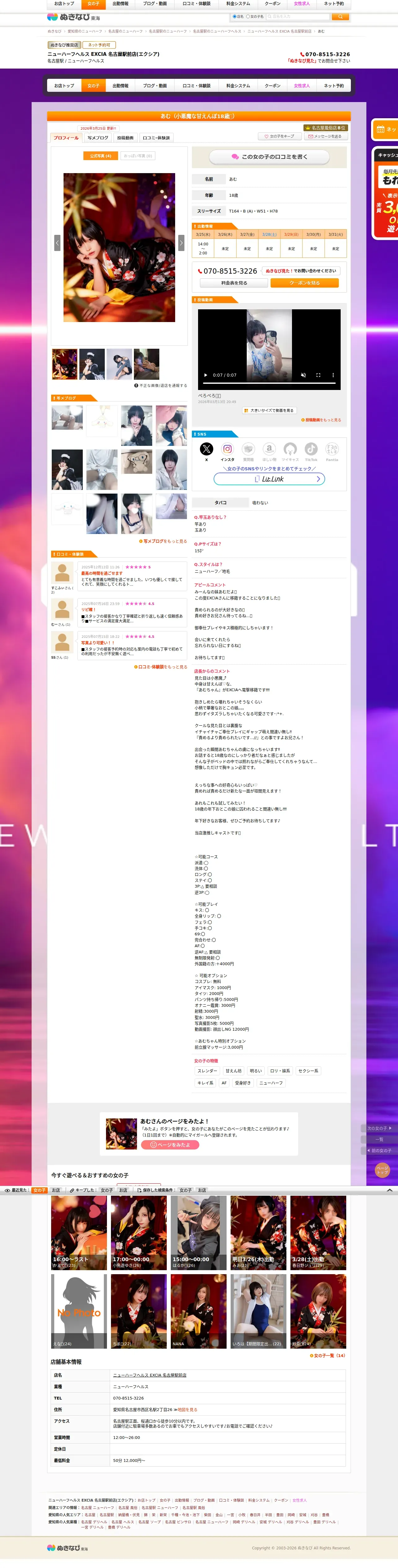Click 不正な画像/退店を通報する link

click(161, 385)
